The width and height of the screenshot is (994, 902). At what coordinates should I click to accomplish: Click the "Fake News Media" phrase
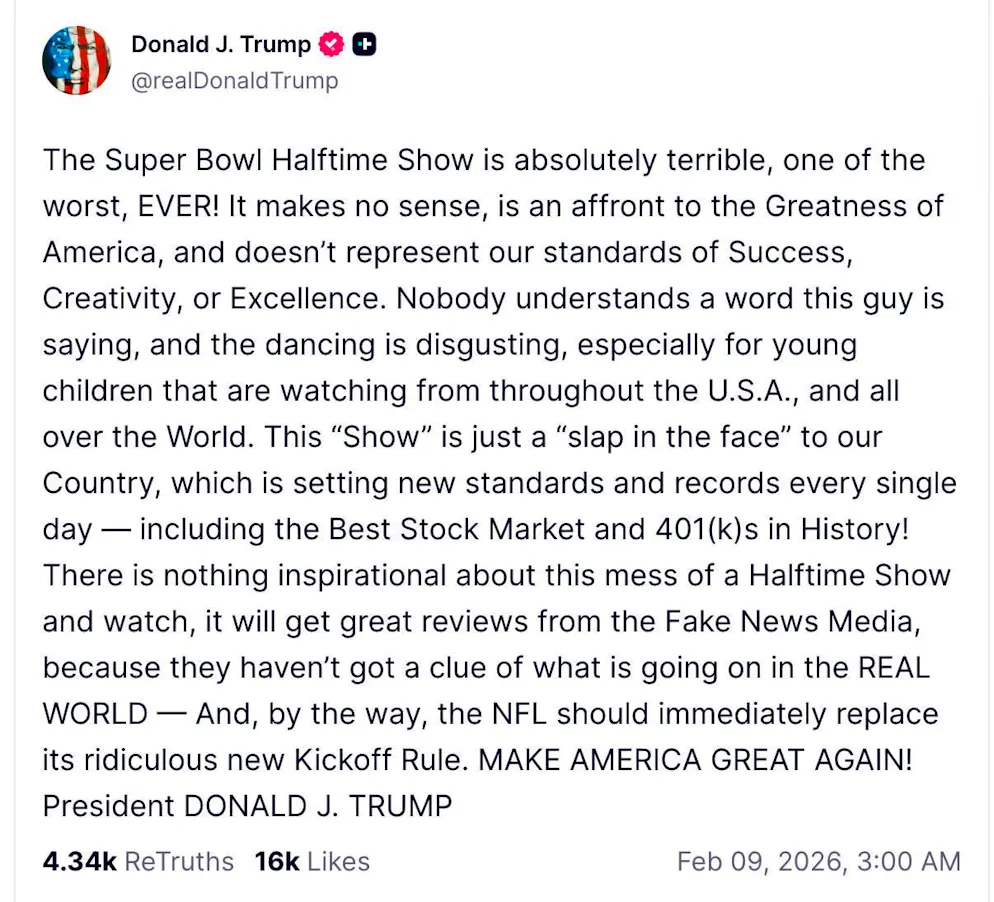790,621
